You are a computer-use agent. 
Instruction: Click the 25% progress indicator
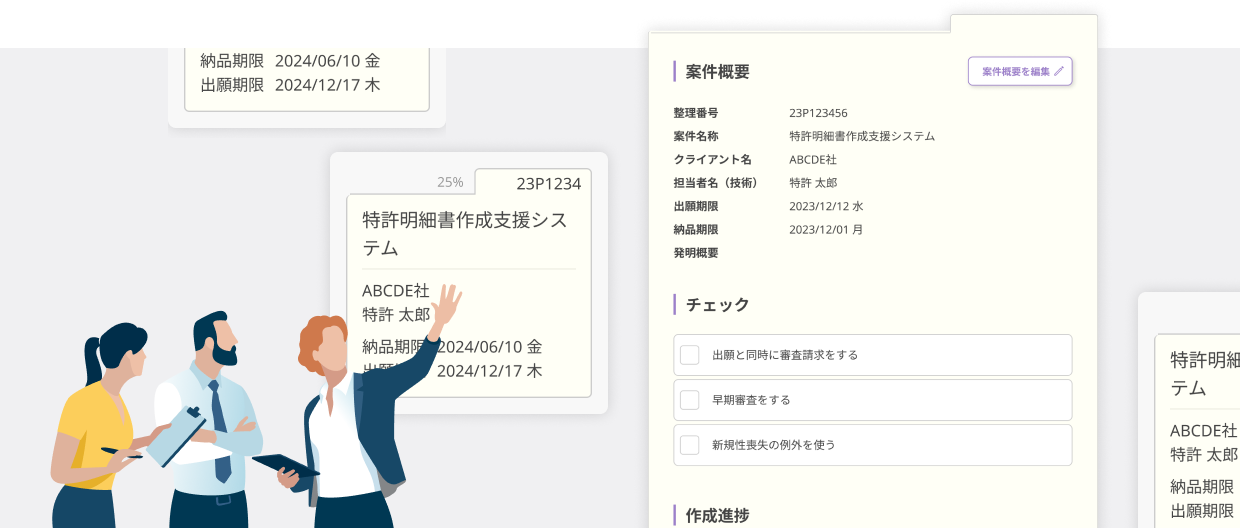tap(450, 182)
